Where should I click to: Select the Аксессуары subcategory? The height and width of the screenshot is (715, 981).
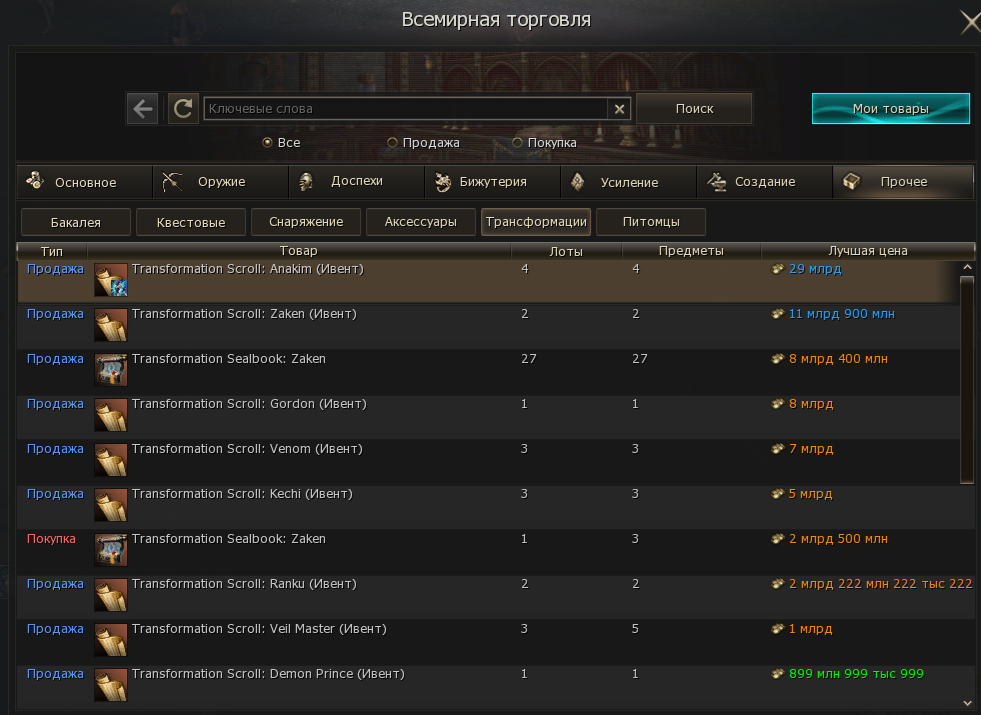coord(421,222)
